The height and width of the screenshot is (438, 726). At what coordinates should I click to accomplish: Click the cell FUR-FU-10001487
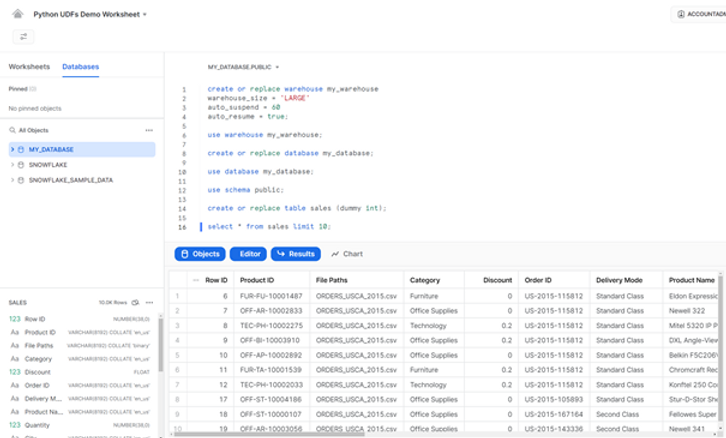(271, 296)
